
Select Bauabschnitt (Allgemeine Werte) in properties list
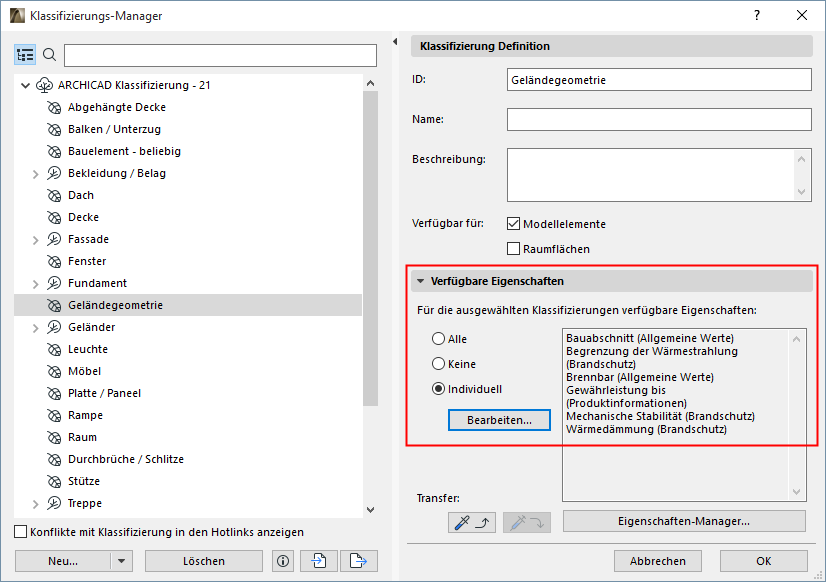[x=650, y=338]
